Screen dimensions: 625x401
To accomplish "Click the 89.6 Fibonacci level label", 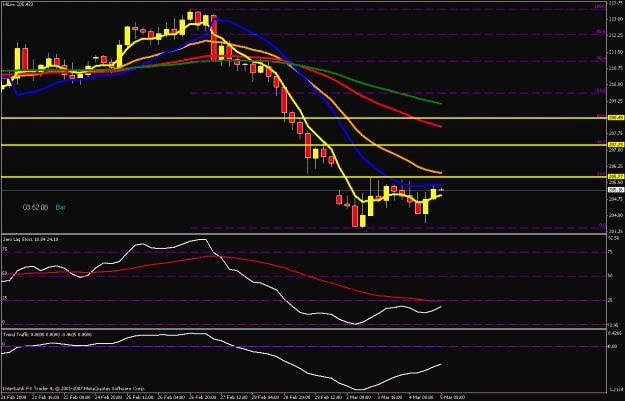I will [601, 31].
